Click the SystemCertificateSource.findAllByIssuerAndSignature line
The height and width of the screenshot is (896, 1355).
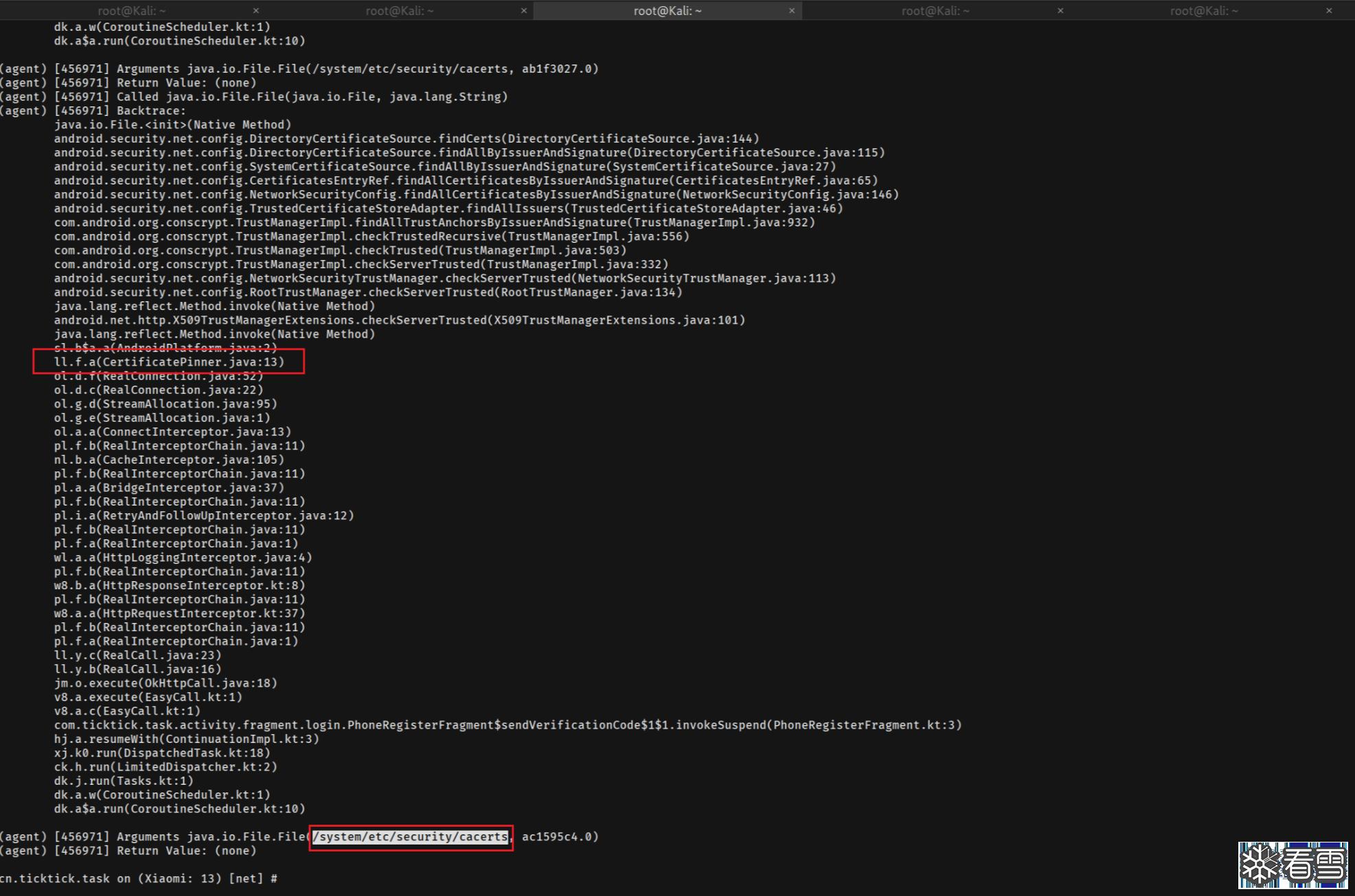(445, 166)
